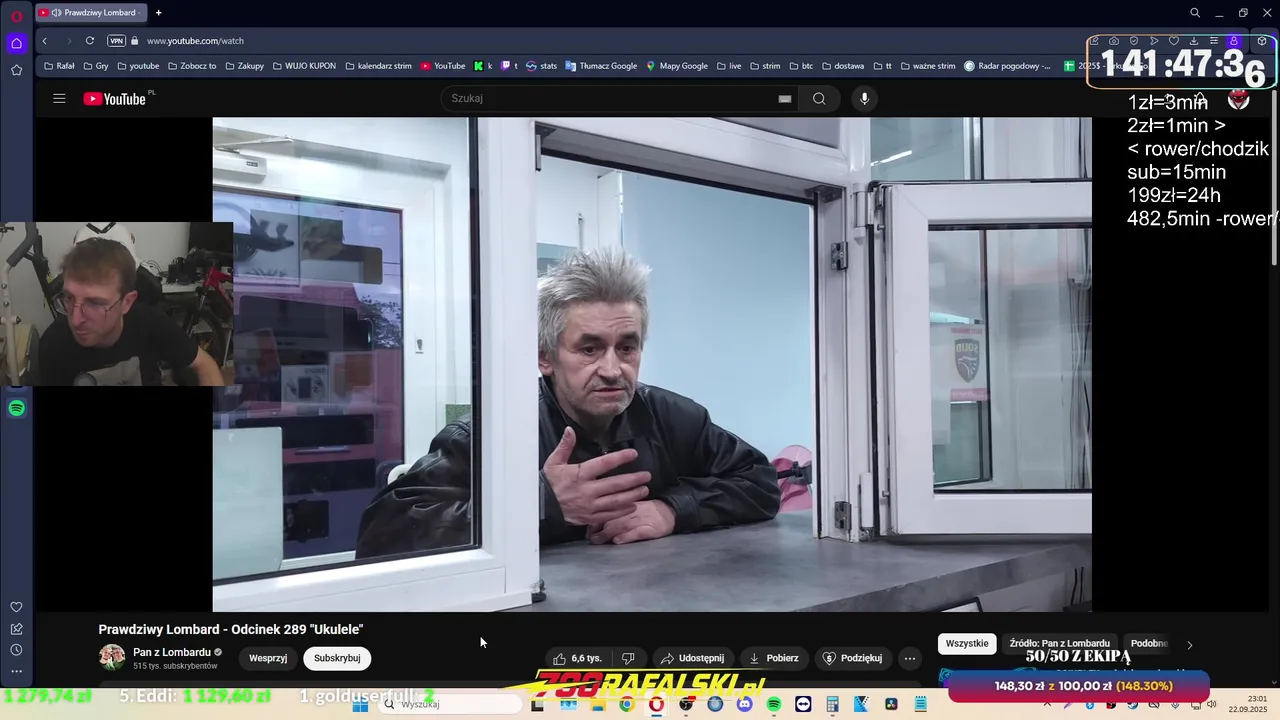Go to the YouTube home logo
1280x720 pixels.
click(116, 98)
